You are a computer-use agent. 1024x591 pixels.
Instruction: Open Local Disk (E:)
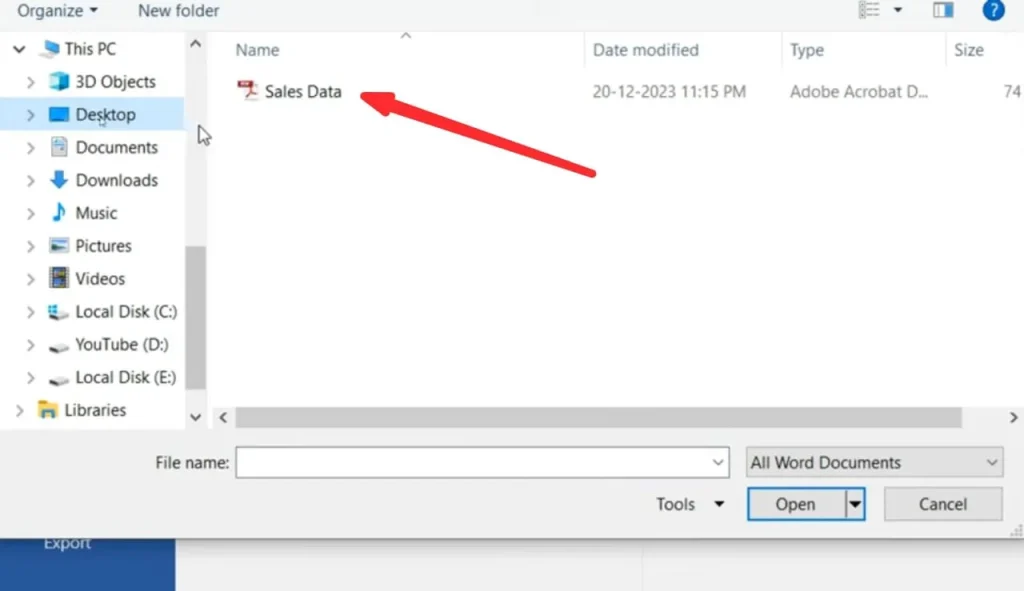[125, 377]
